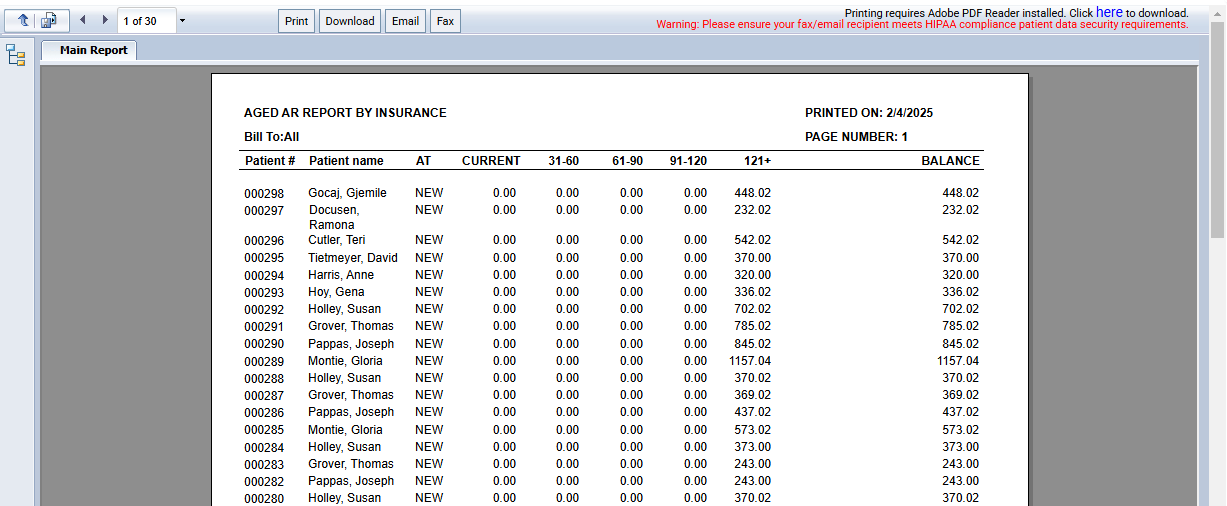Image resolution: width=1227 pixels, height=506 pixels.
Task: Switch to the Main Report tab
Action: 93,50
